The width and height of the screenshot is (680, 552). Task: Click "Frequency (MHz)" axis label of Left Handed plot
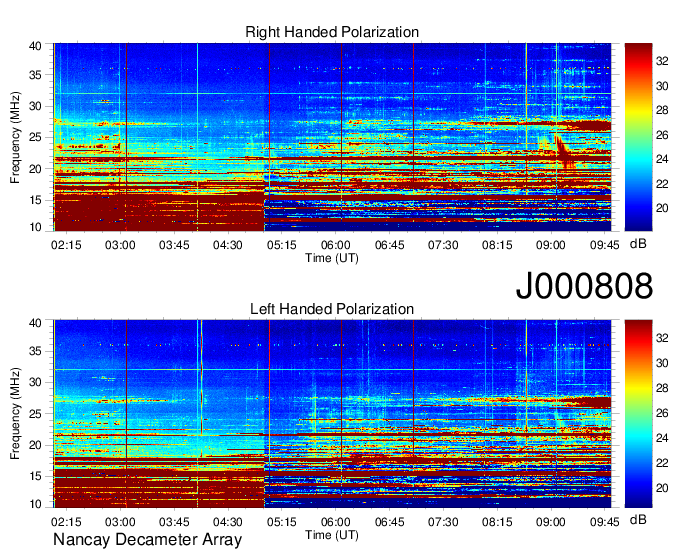15,414
